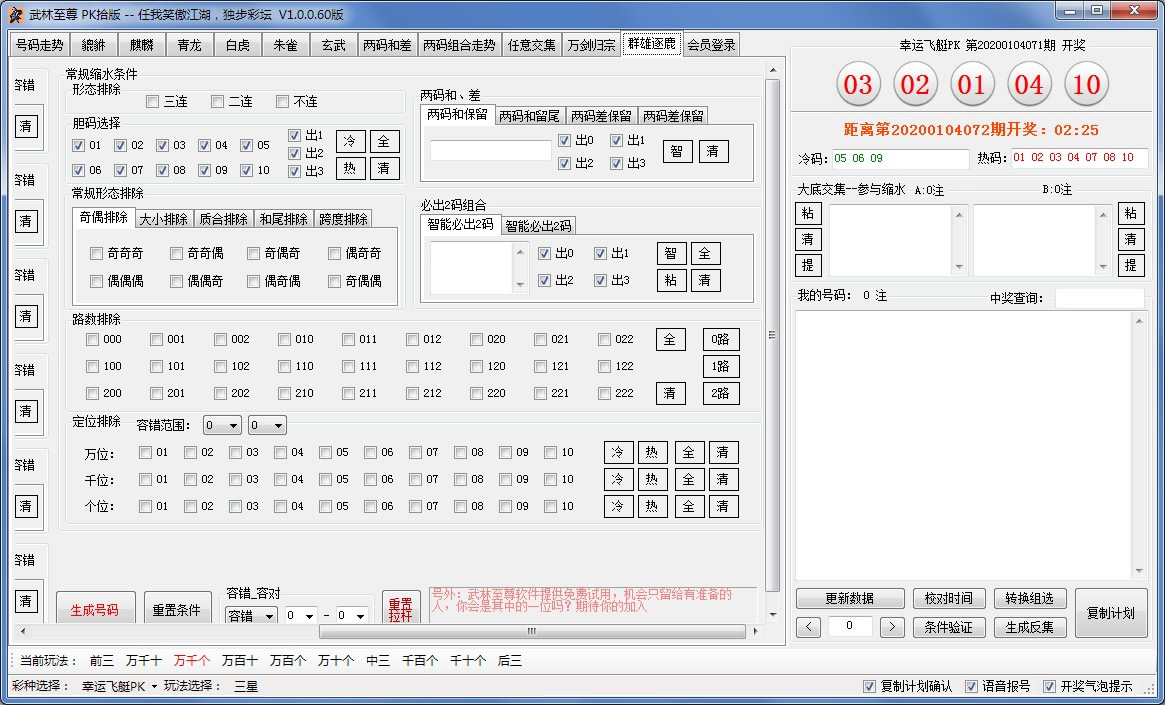Open the 容错范围 dropdown in 定位排除

pyautogui.click(x=221, y=424)
